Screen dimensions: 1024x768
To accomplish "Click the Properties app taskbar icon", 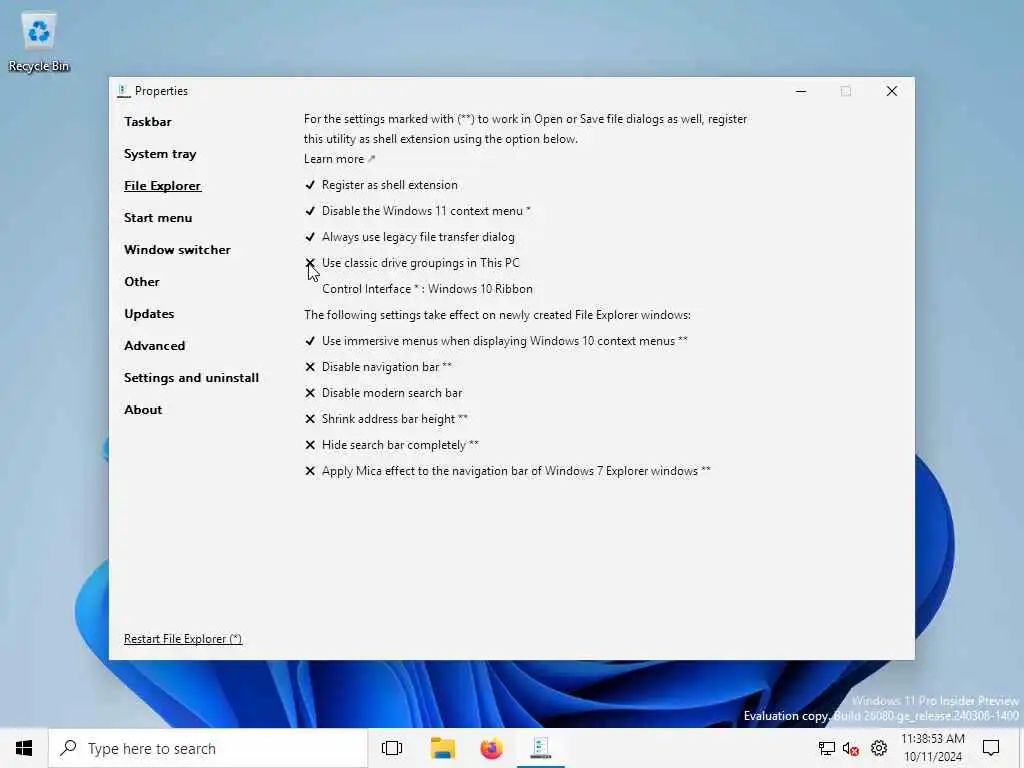I will click(541, 748).
